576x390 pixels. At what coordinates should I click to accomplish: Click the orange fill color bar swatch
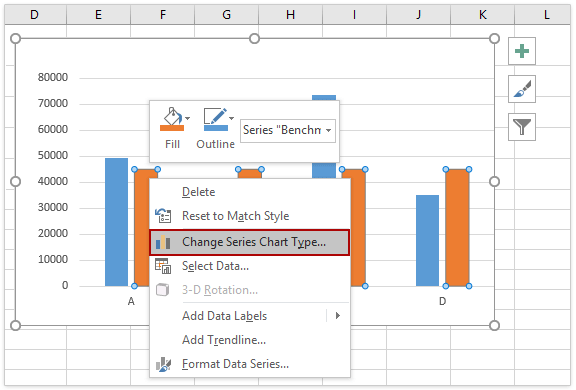coord(172,128)
